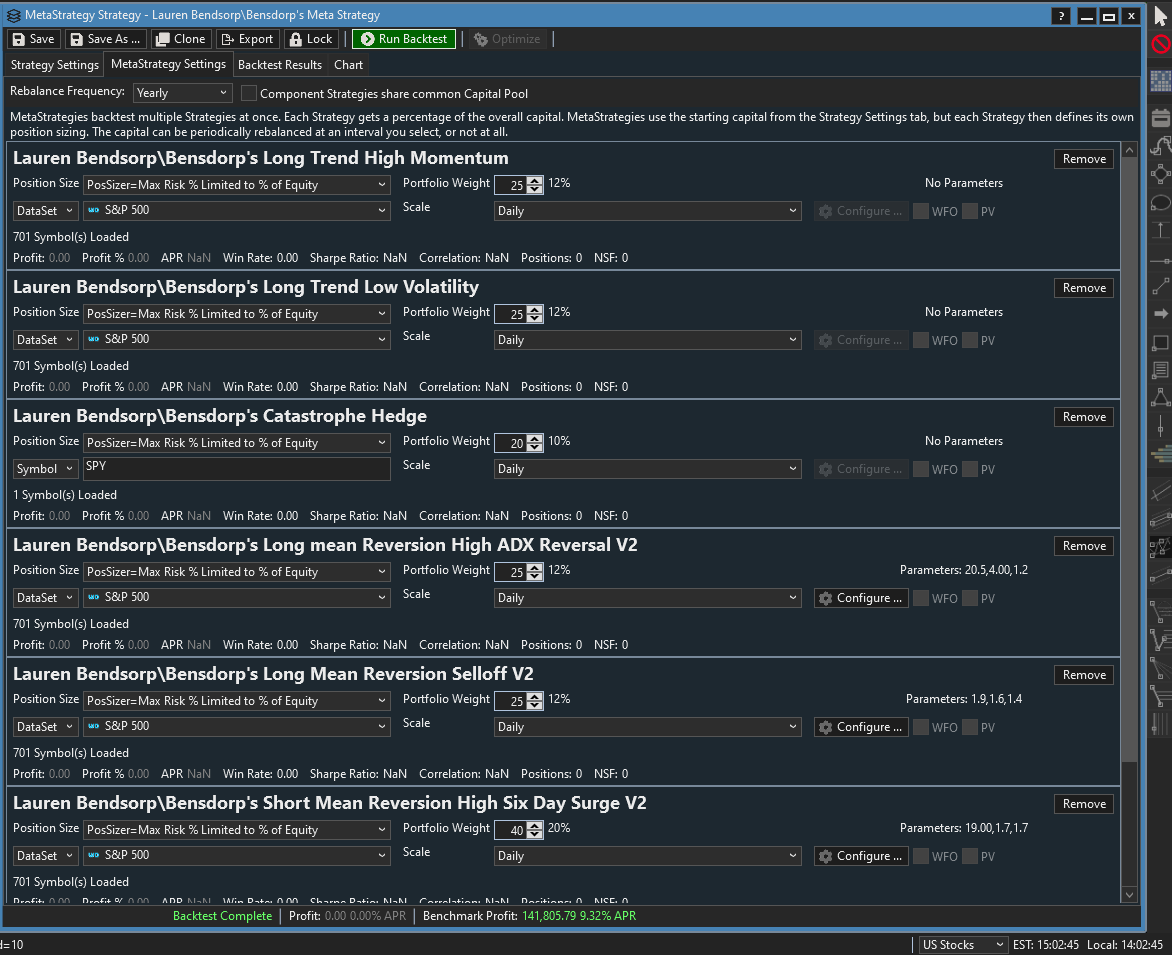This screenshot has width=1172, height=955.
Task: Select the arrow drawing tool
Action: [x=1160, y=314]
